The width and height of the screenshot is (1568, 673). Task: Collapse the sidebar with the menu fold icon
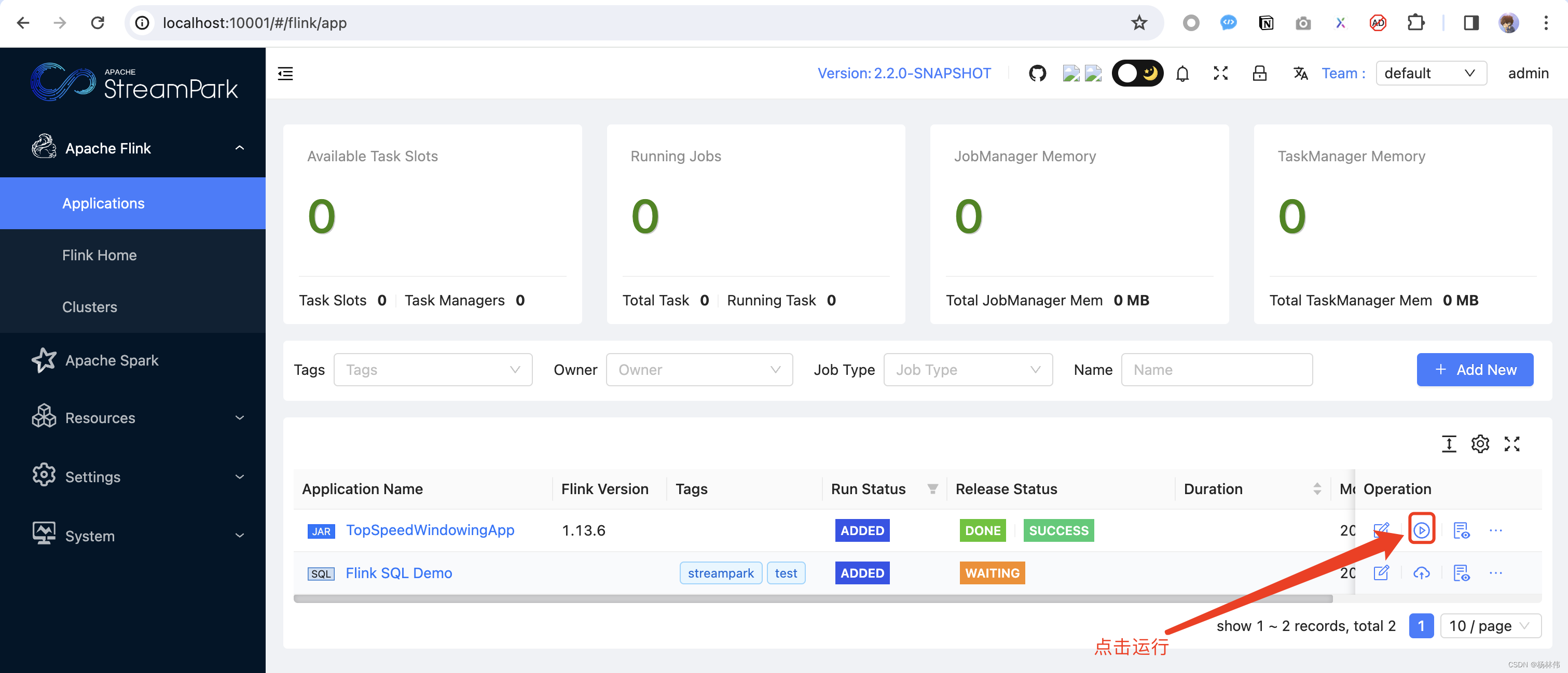[285, 74]
